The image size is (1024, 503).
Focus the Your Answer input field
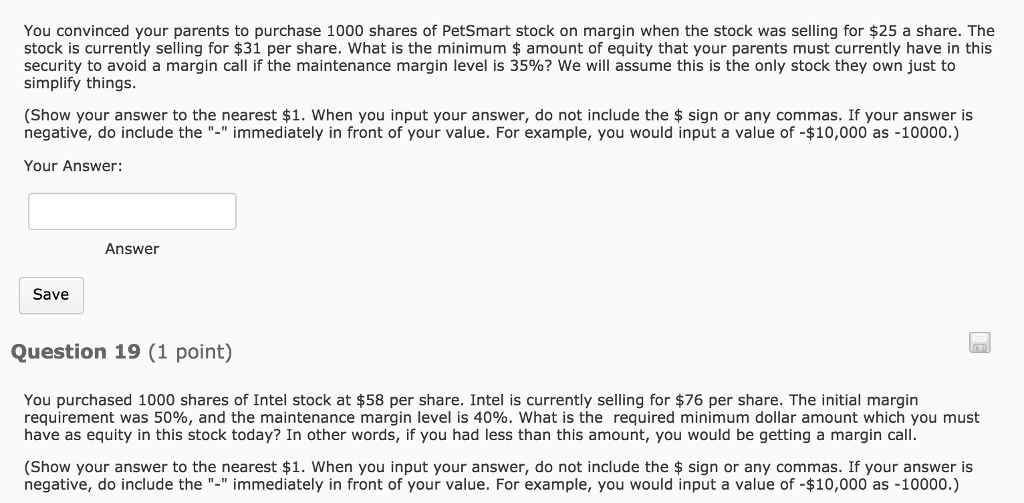click(132, 211)
